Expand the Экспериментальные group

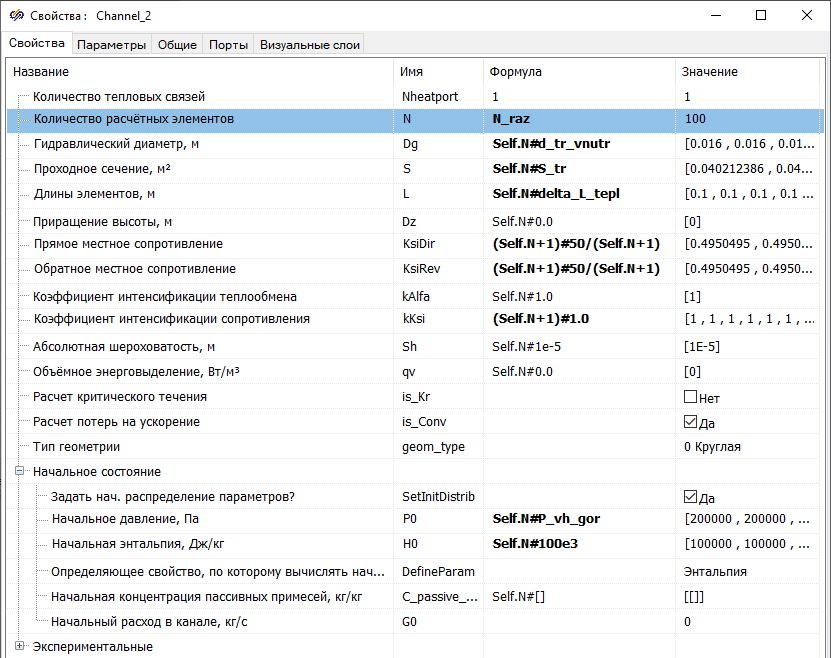(x=19, y=647)
